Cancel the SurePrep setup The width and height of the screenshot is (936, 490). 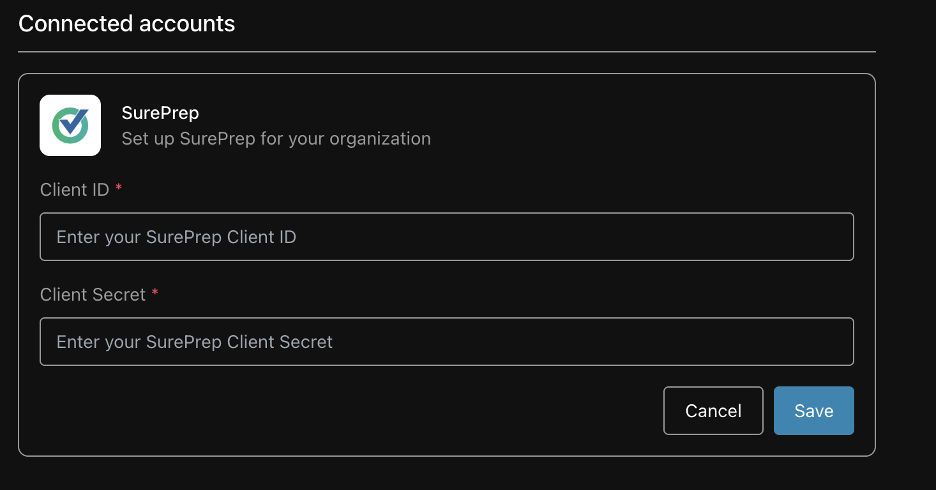tap(713, 411)
